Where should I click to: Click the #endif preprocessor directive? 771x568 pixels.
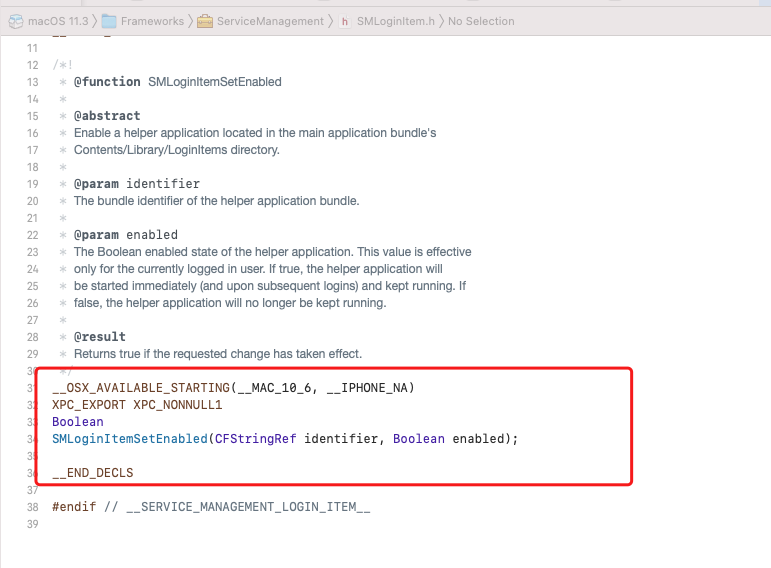point(73,507)
